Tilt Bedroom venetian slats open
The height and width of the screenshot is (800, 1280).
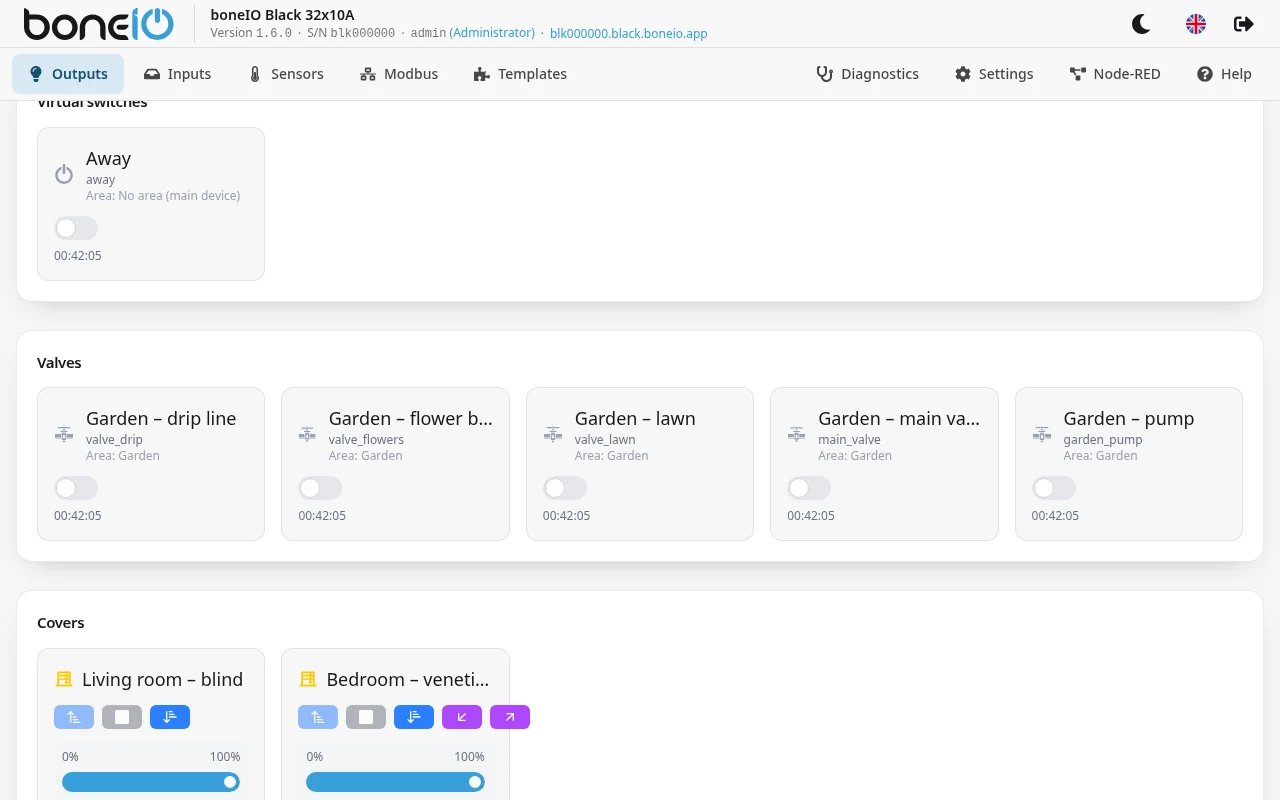tap(510, 717)
